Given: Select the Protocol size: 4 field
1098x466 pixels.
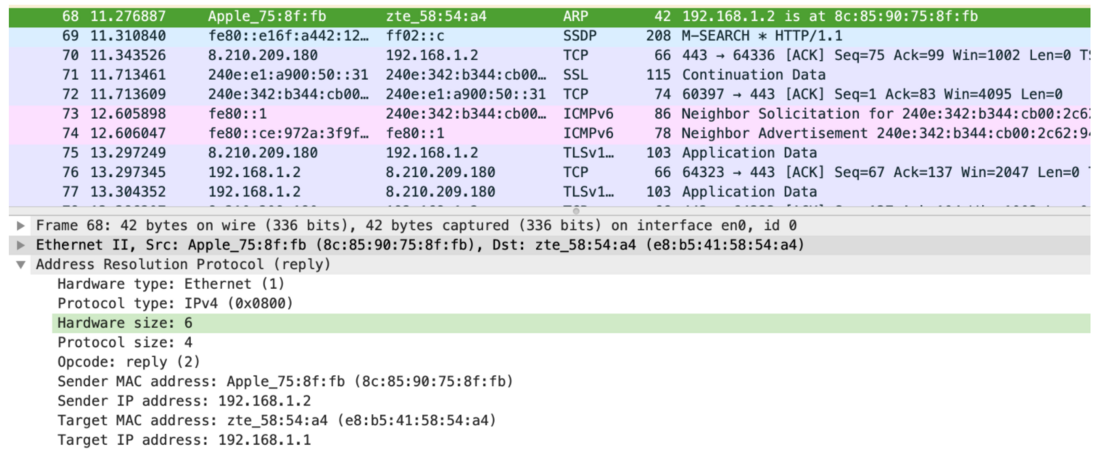Looking at the screenshot, I should point(571,343).
